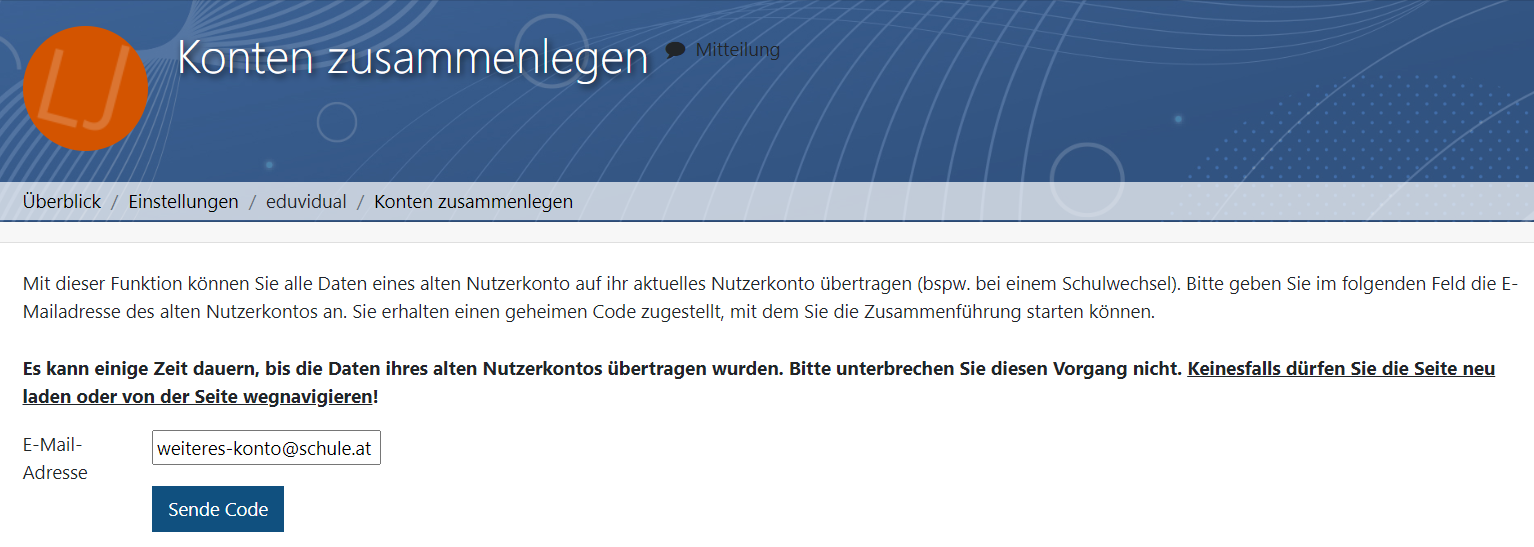Focus the E-Mail-Adresse input field
The width and height of the screenshot is (1534, 547).
[x=266, y=448]
